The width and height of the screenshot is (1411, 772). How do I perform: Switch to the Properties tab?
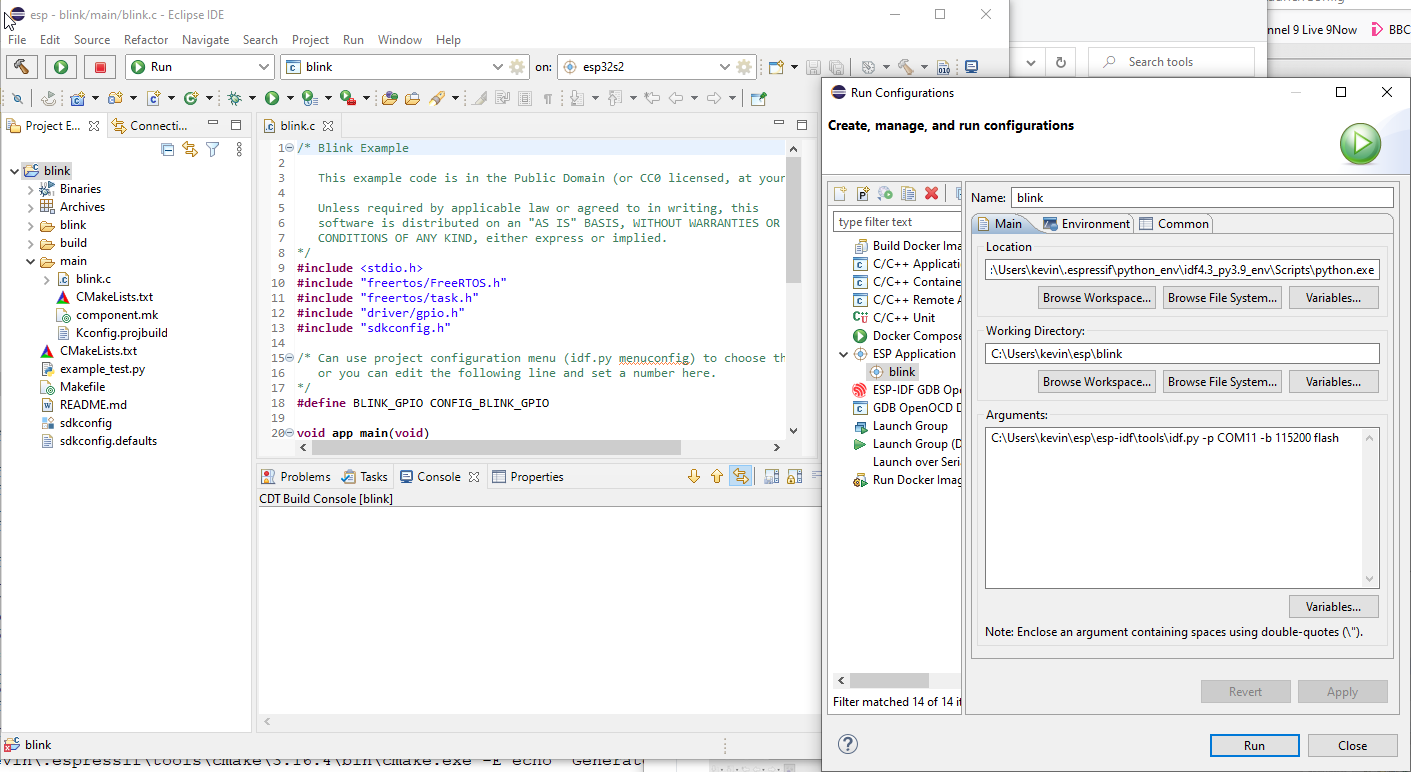[x=528, y=477]
